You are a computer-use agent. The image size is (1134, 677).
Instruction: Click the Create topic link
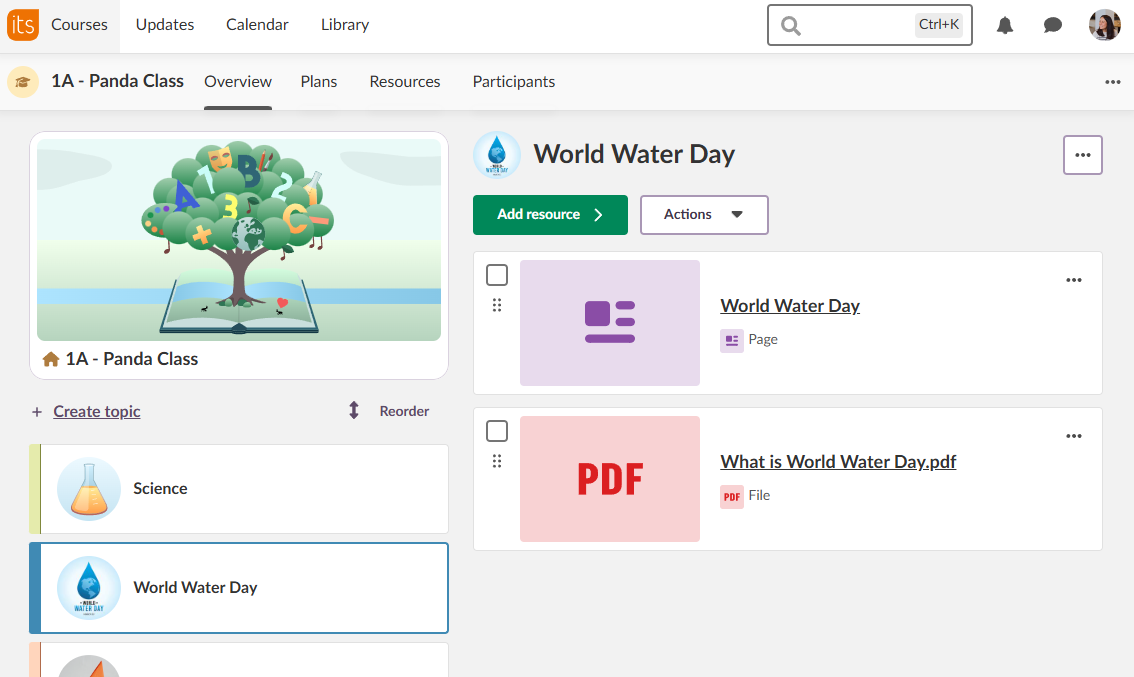coord(97,412)
